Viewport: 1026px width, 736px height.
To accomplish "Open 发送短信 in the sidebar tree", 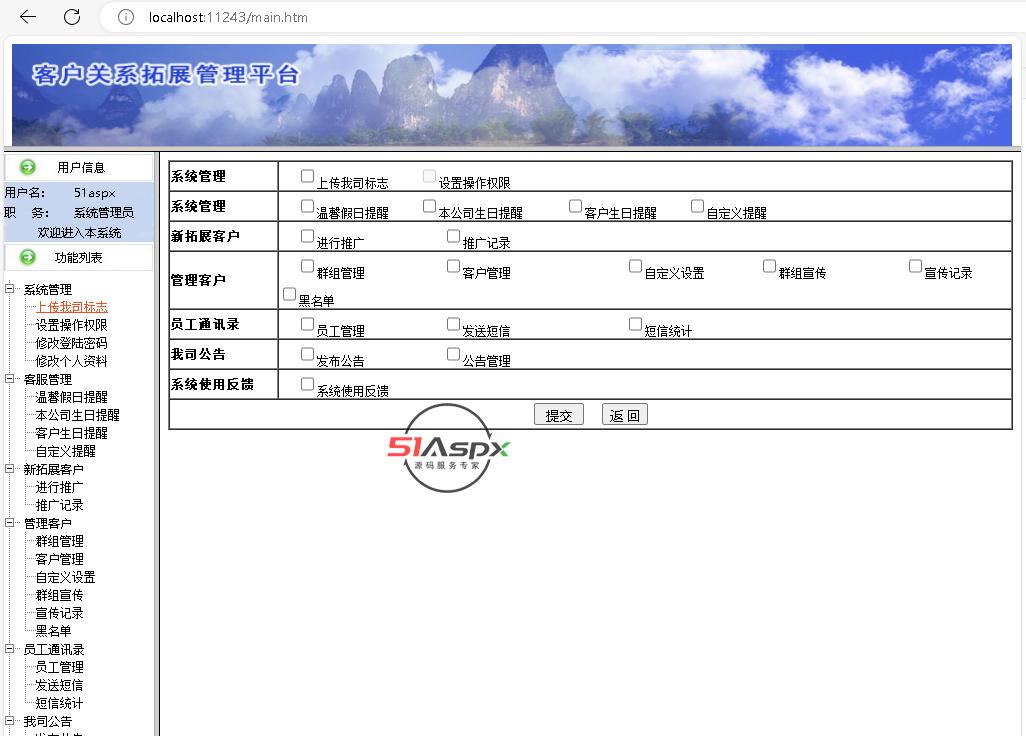I will [60, 685].
